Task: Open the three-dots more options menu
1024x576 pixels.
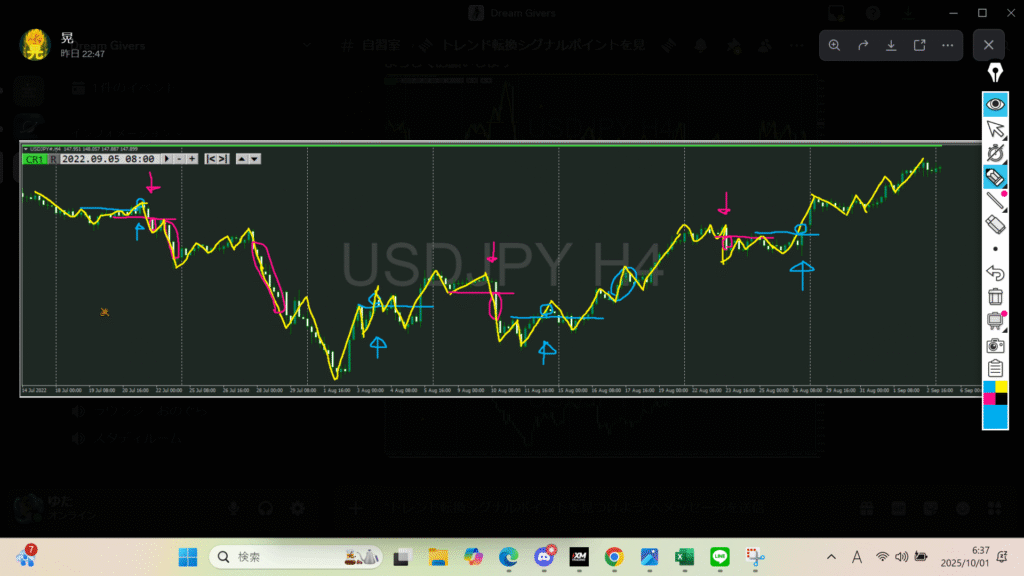Action: (946, 45)
